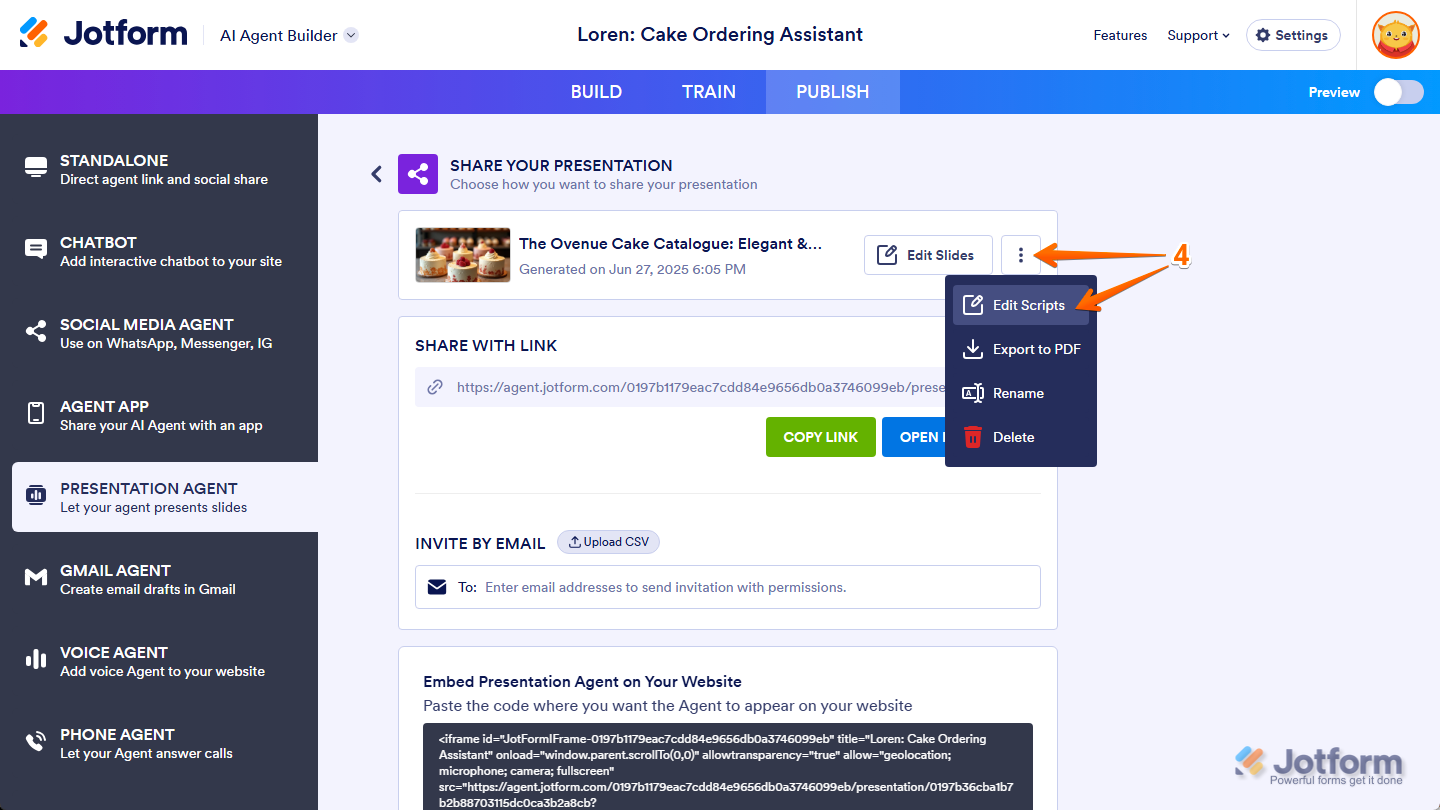Open the Voice Agent option
Viewport: 1440px width, 810px height.
[x=165, y=661]
